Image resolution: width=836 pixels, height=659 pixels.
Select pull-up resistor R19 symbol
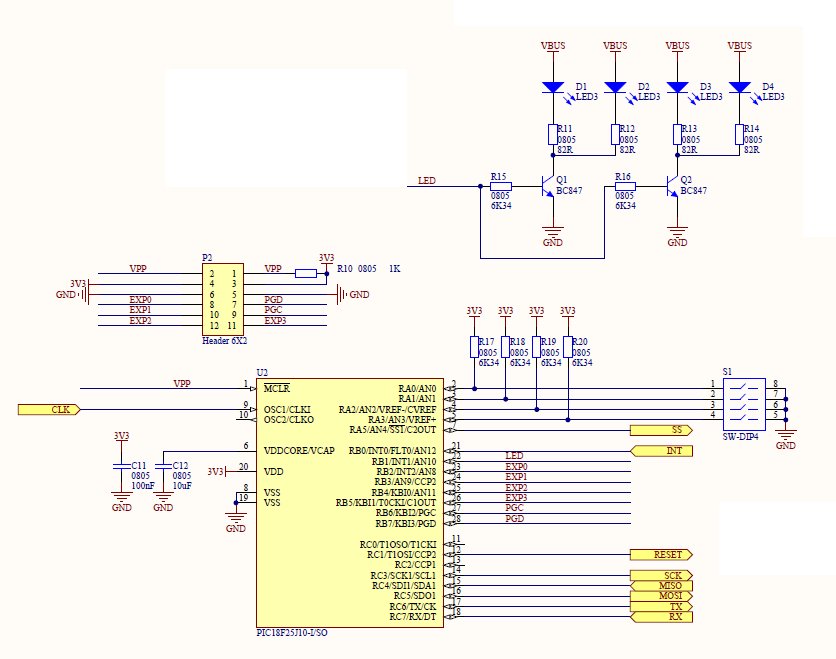(536, 347)
